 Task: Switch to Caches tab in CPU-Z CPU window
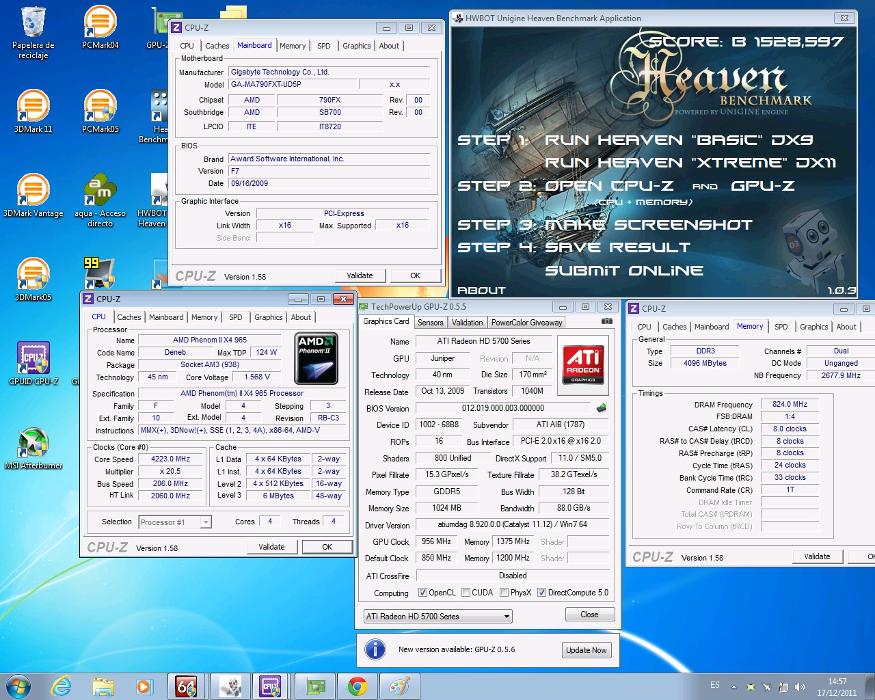pyautogui.click(x=129, y=317)
